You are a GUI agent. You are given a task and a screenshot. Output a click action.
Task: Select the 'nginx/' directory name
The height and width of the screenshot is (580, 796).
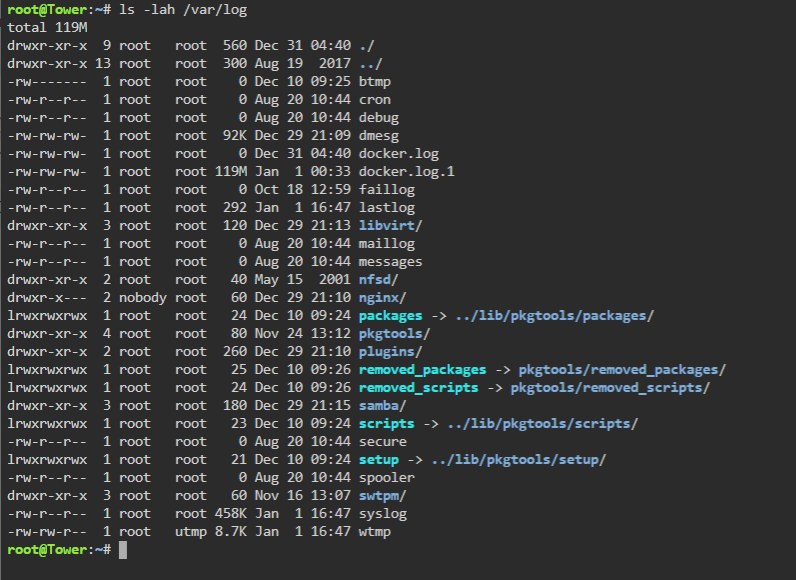click(382, 298)
